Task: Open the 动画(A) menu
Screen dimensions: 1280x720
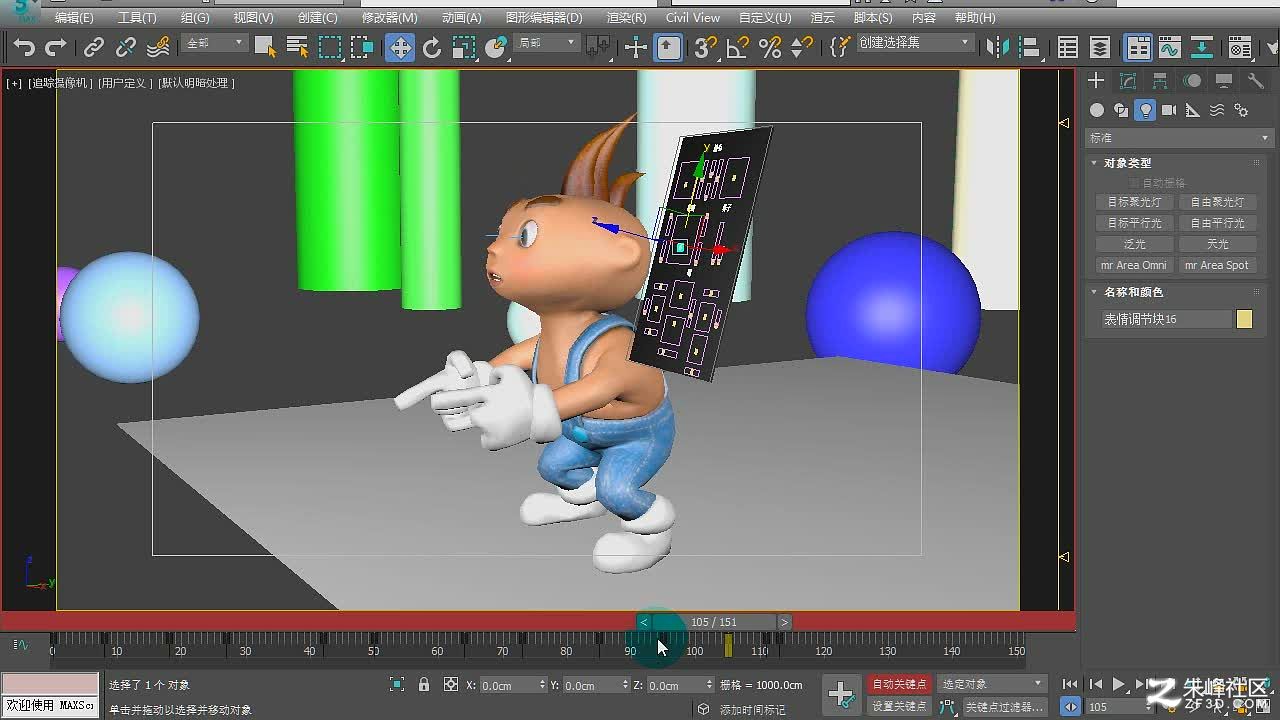Action: tap(461, 18)
